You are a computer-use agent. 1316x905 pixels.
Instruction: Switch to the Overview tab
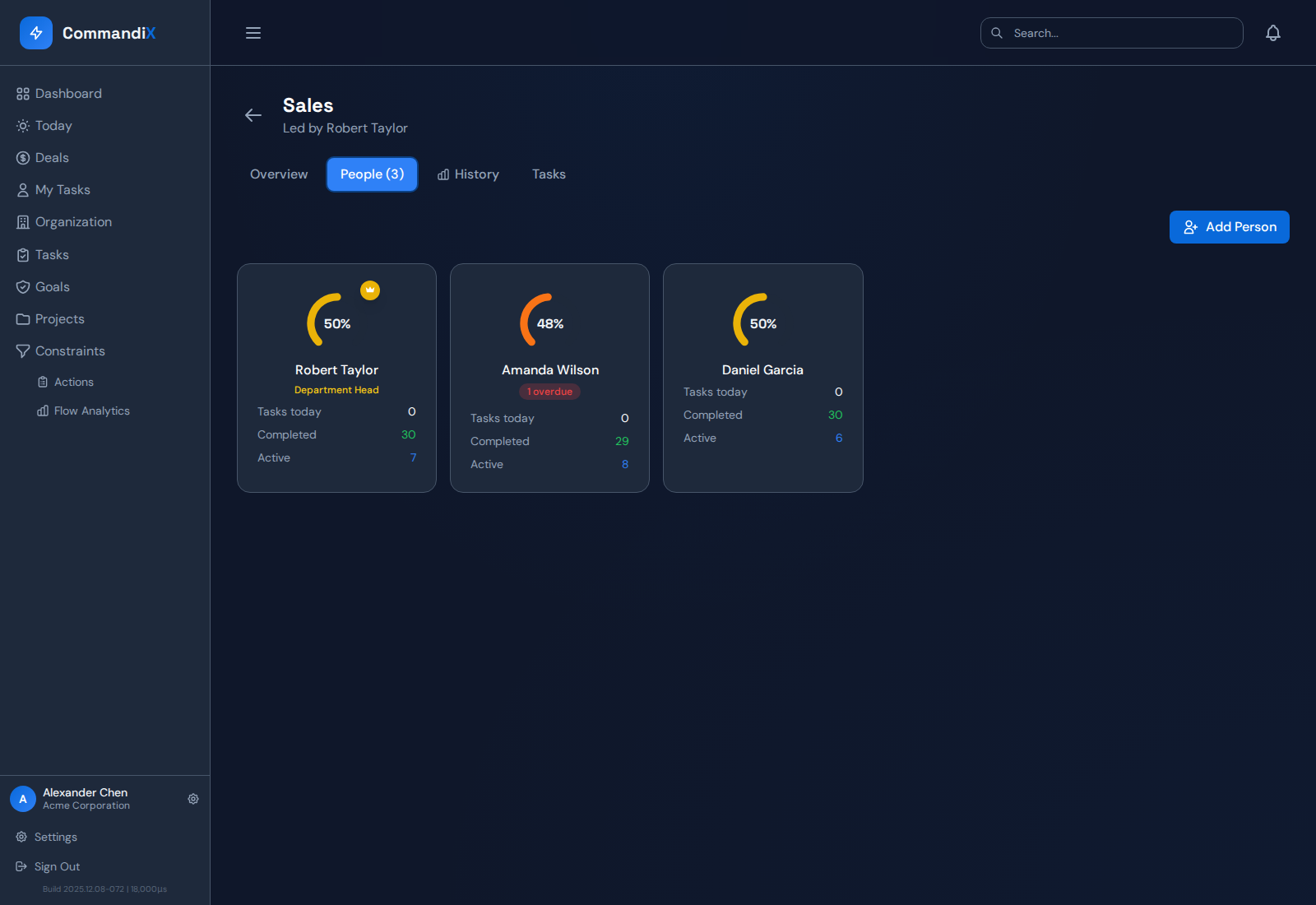pyautogui.click(x=279, y=174)
